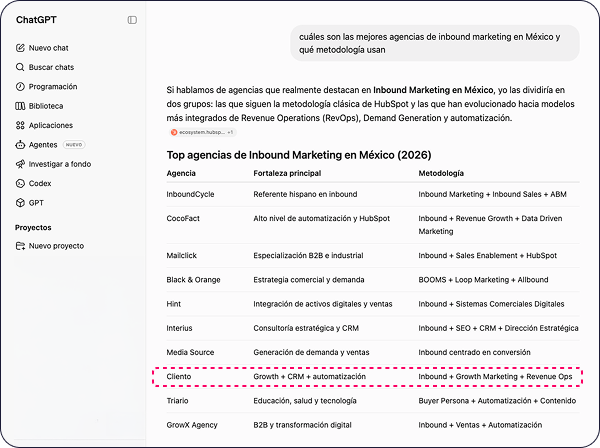
Task: Click 'Consultoría estratégica y CRM' cell
Action: click(306, 328)
